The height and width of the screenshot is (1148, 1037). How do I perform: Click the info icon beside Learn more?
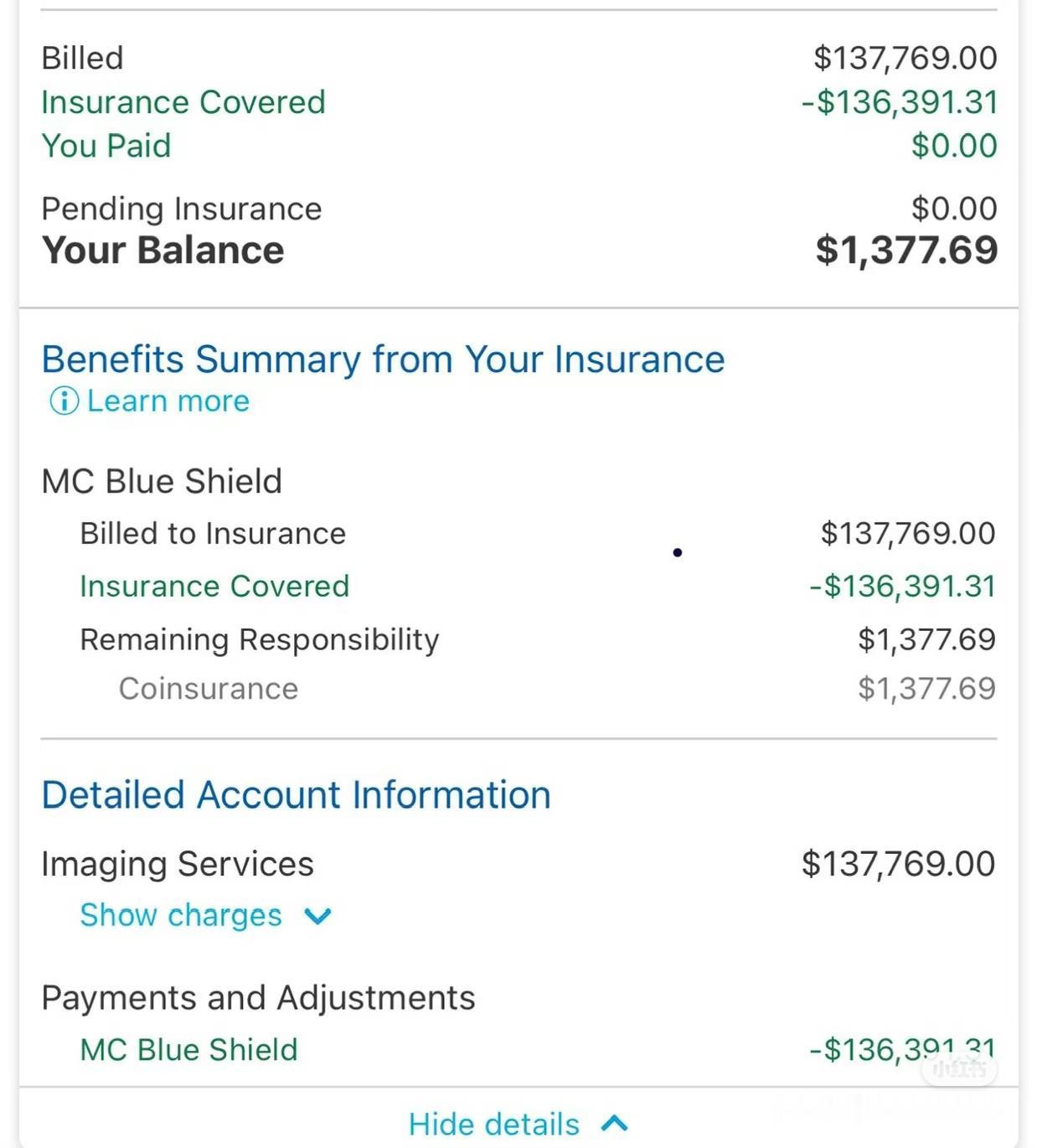[x=64, y=401]
